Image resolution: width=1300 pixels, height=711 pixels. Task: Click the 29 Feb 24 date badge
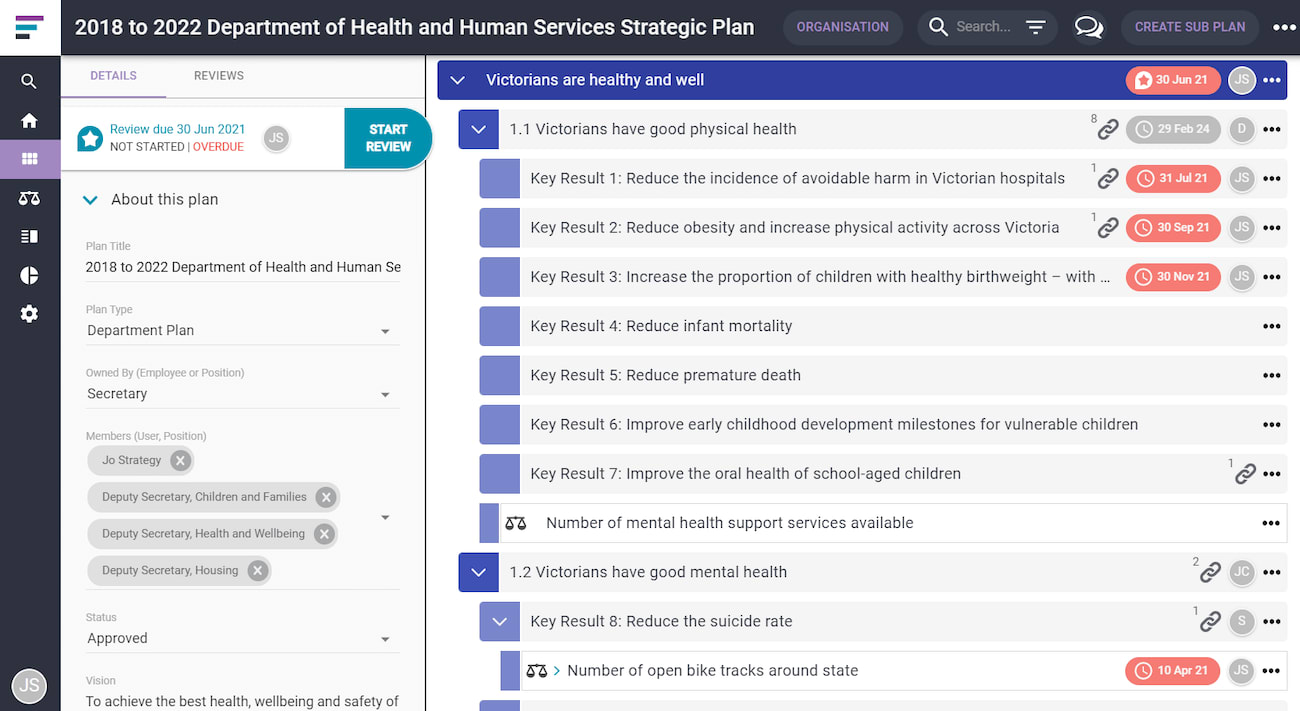[1173, 129]
